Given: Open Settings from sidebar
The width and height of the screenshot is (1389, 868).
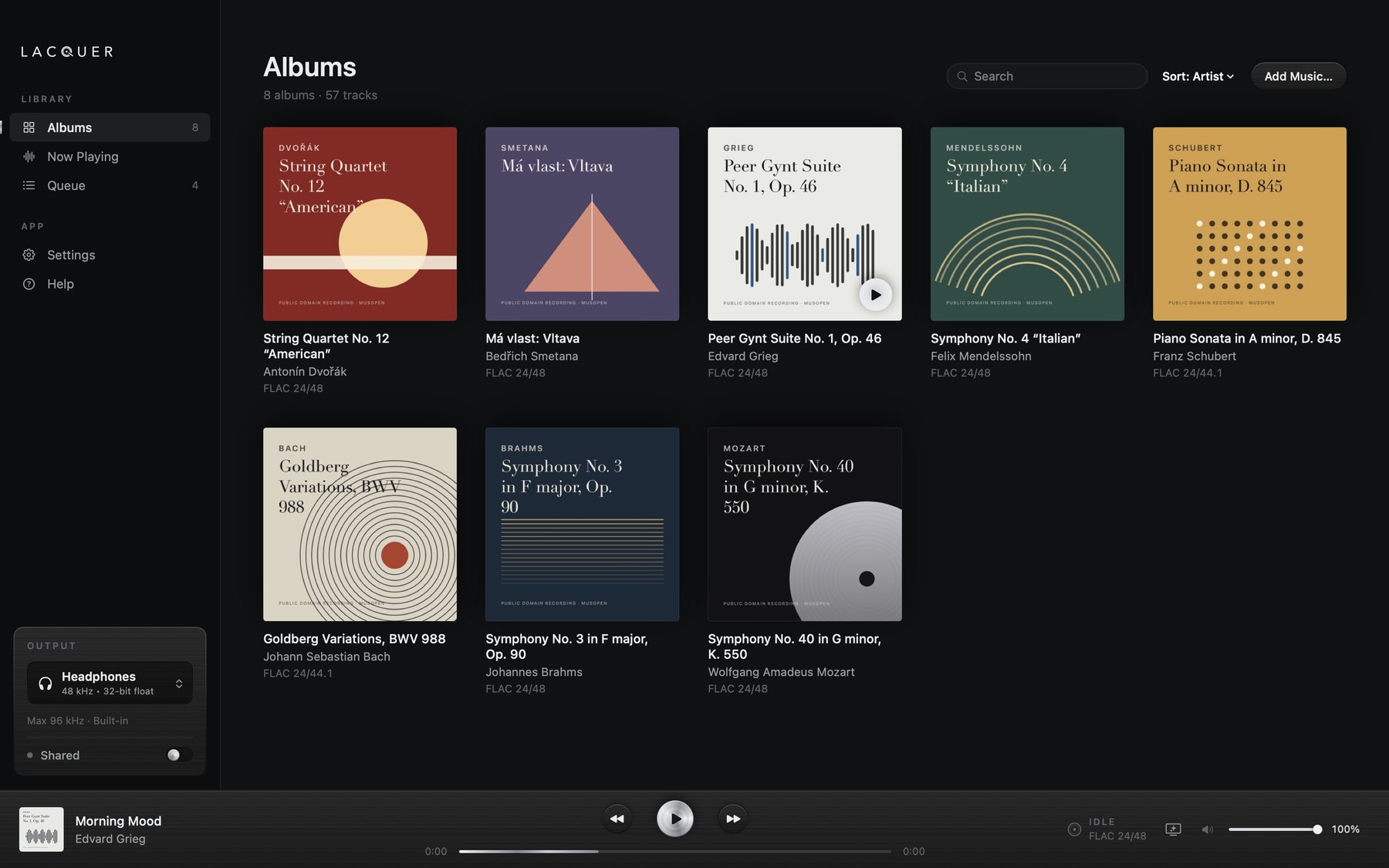Looking at the screenshot, I should (110, 255).
